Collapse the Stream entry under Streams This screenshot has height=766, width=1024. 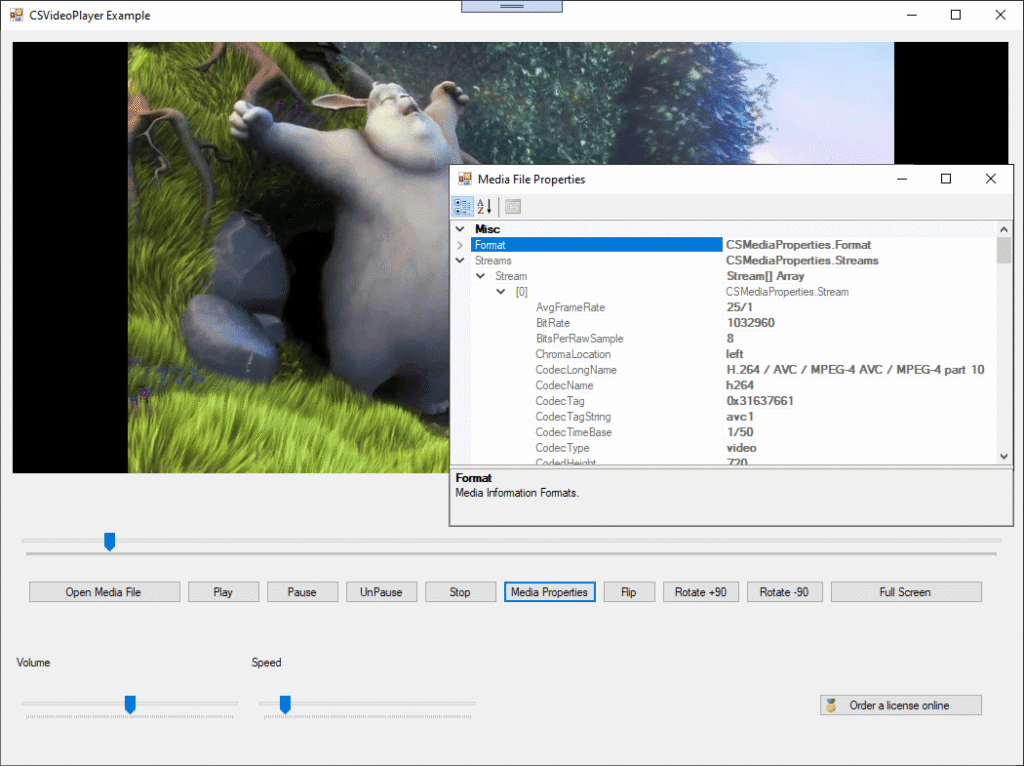[x=480, y=276]
